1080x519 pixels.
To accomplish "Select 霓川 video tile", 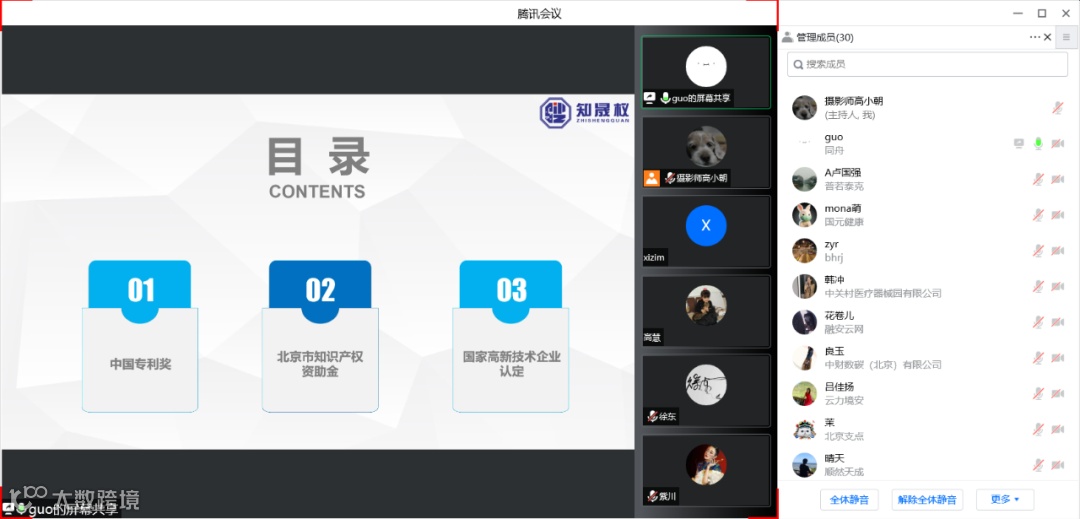I will (706, 471).
